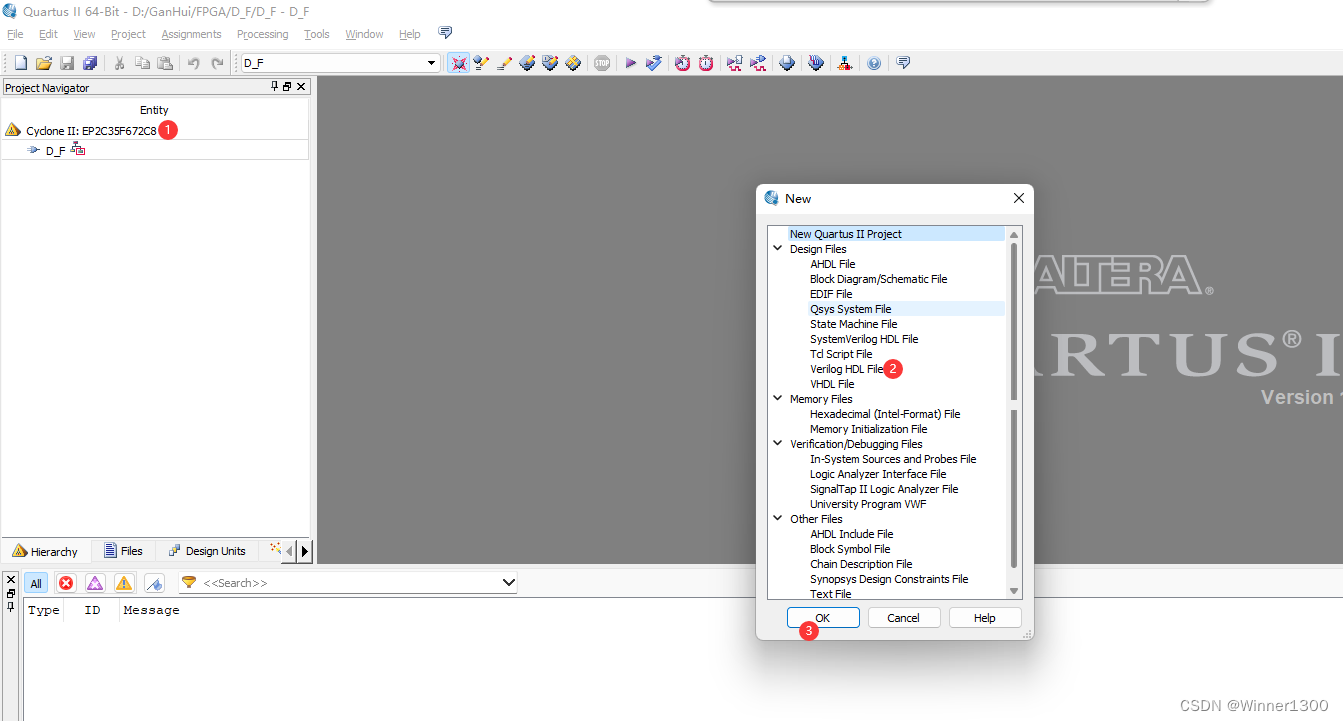Click the Undo arrow toolbar icon
The width and height of the screenshot is (1343, 721).
[x=193, y=63]
